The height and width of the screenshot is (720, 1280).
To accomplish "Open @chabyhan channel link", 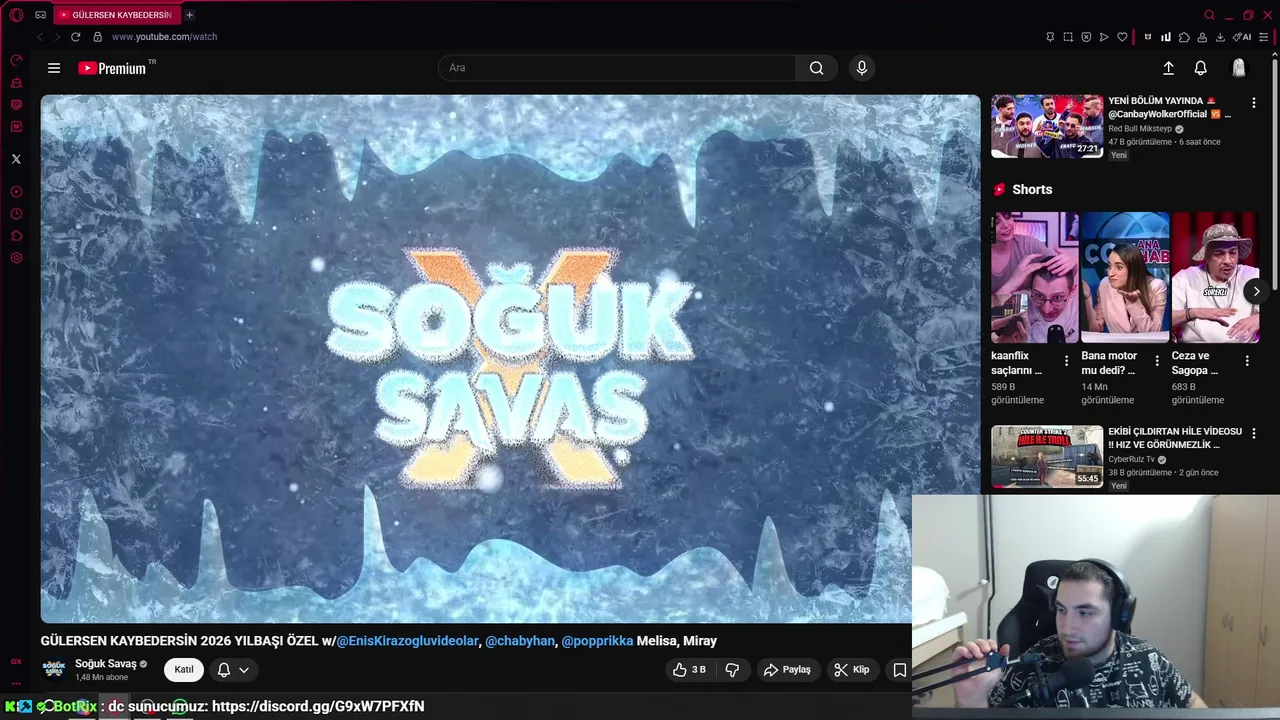I will tap(520, 641).
